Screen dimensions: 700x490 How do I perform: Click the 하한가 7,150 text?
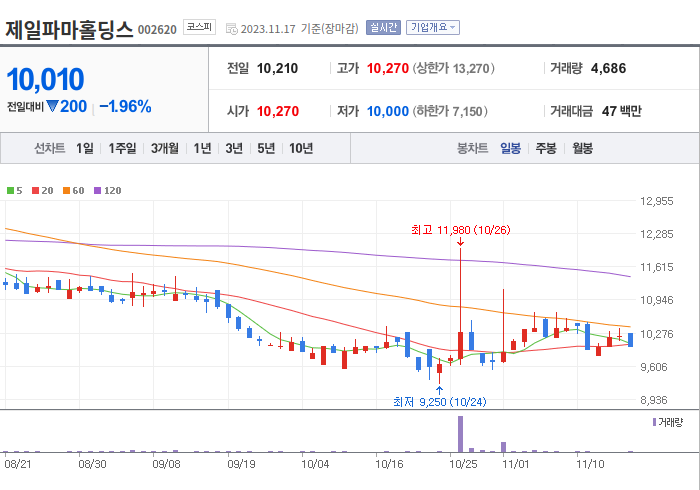click(450, 111)
